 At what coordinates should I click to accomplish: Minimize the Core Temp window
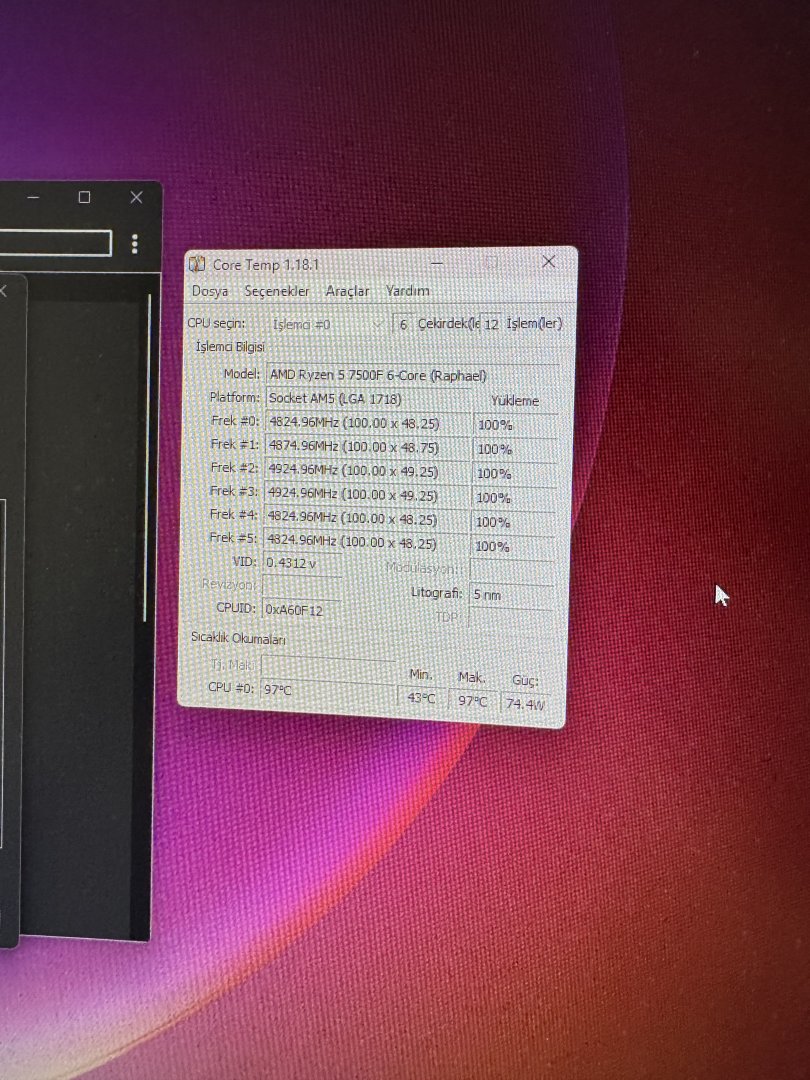(x=437, y=263)
